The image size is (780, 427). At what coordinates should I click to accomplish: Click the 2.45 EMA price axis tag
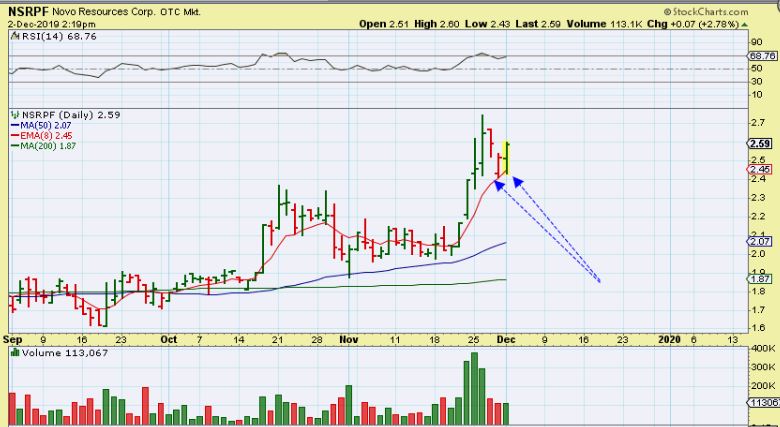(x=760, y=170)
